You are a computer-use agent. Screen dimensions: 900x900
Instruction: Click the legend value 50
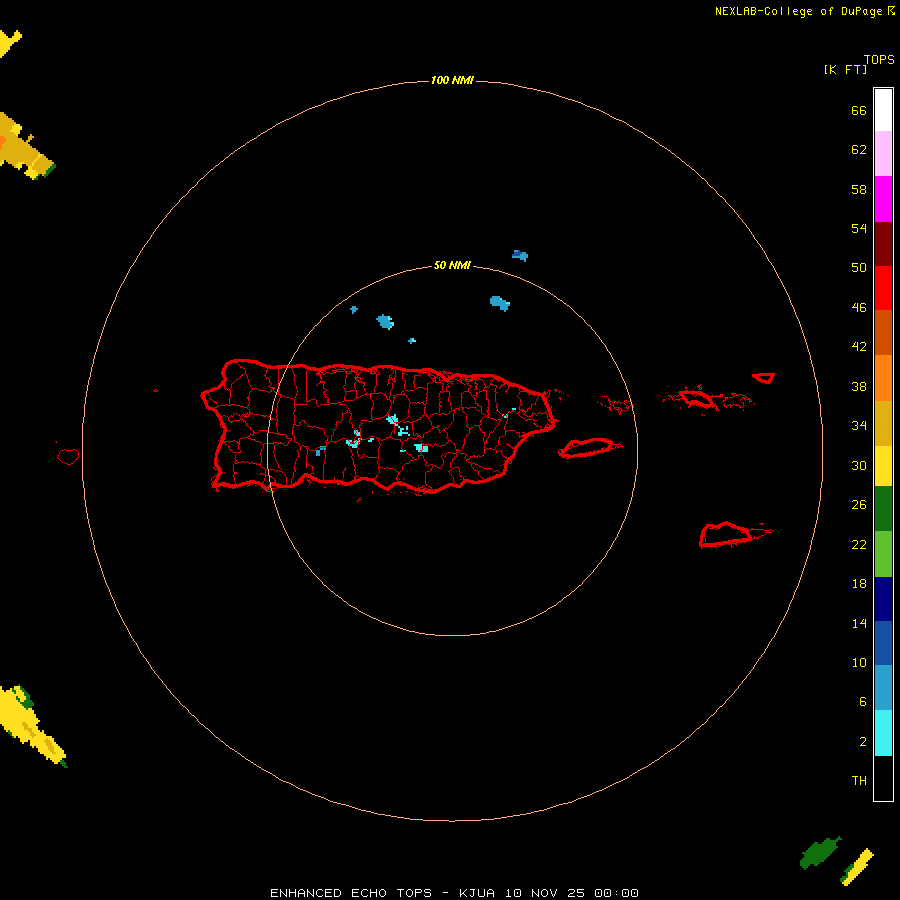tap(859, 267)
